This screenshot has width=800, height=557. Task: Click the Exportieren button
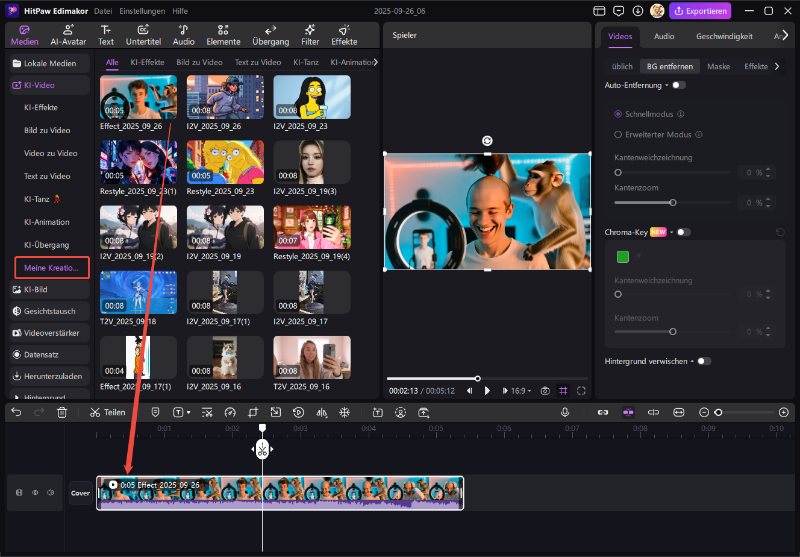pyautogui.click(x=700, y=11)
